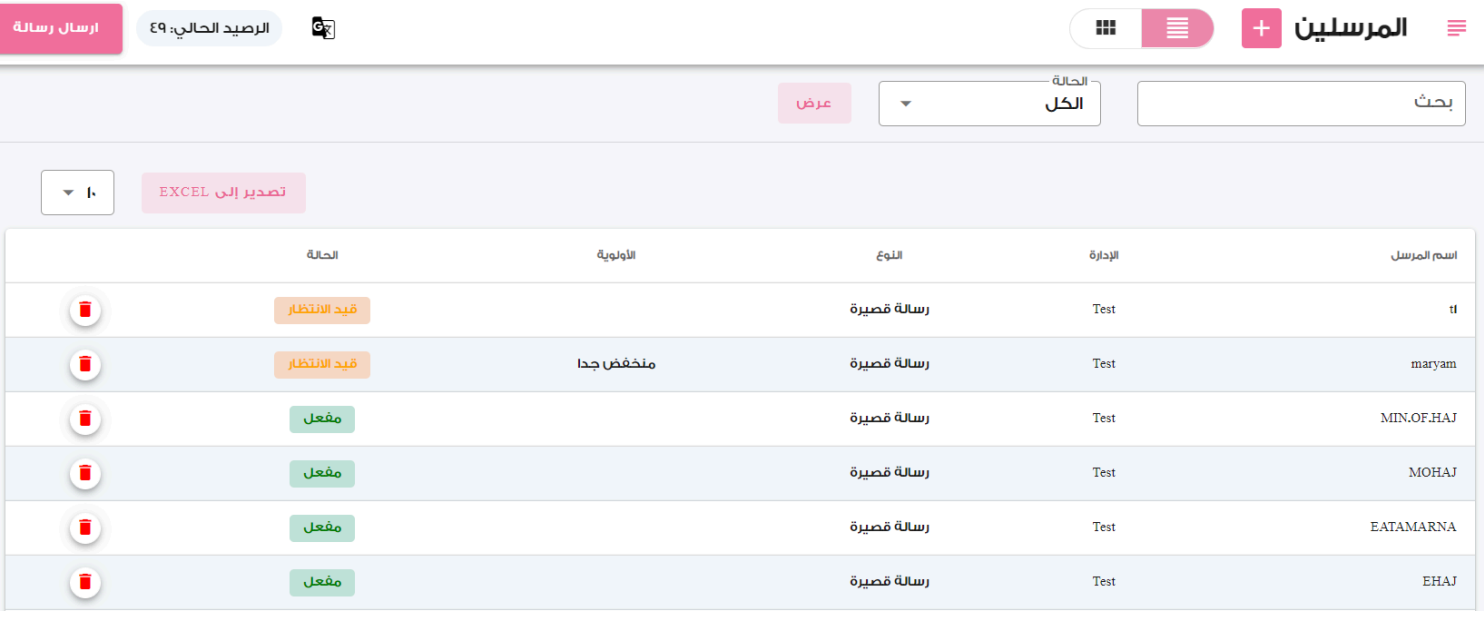Click into the بحث search field
Image resolution: width=1484 pixels, height=624 pixels.
point(1300,104)
